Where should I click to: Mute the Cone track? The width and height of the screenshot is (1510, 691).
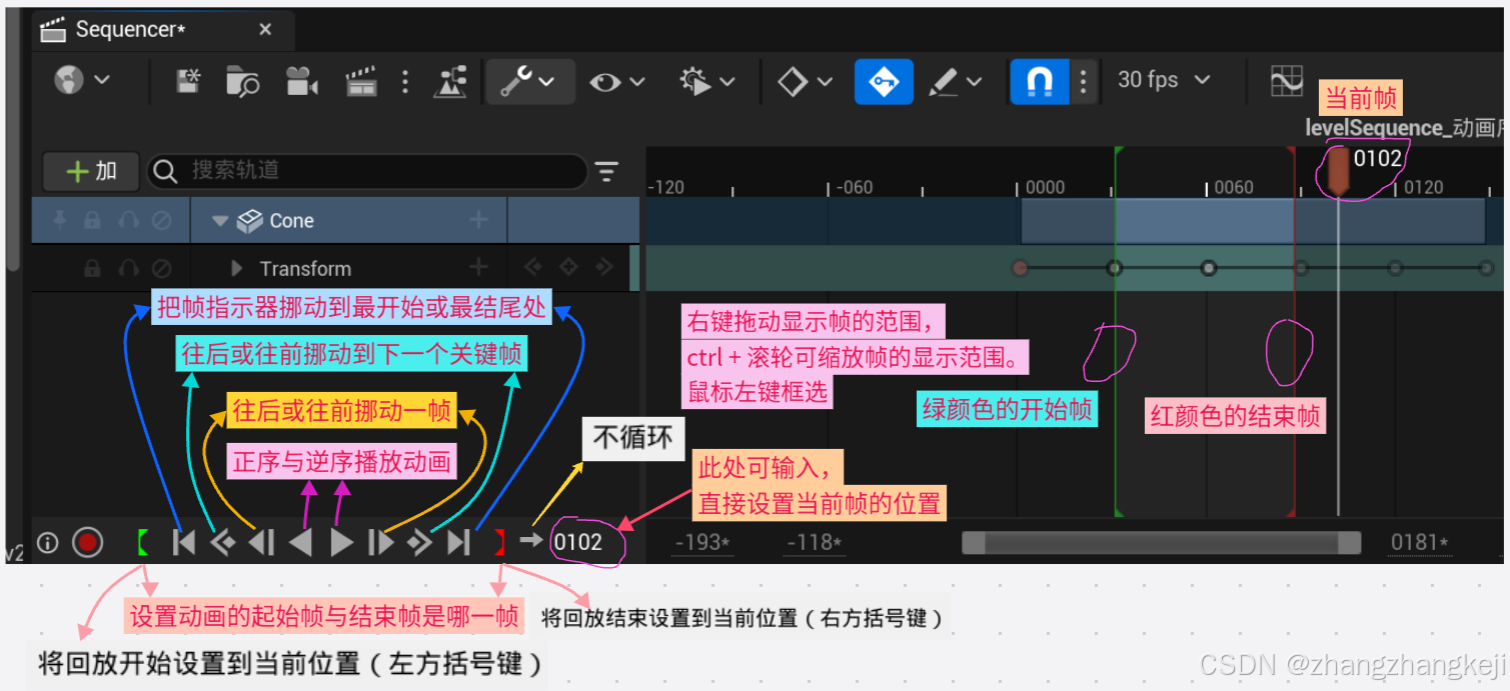[x=161, y=220]
